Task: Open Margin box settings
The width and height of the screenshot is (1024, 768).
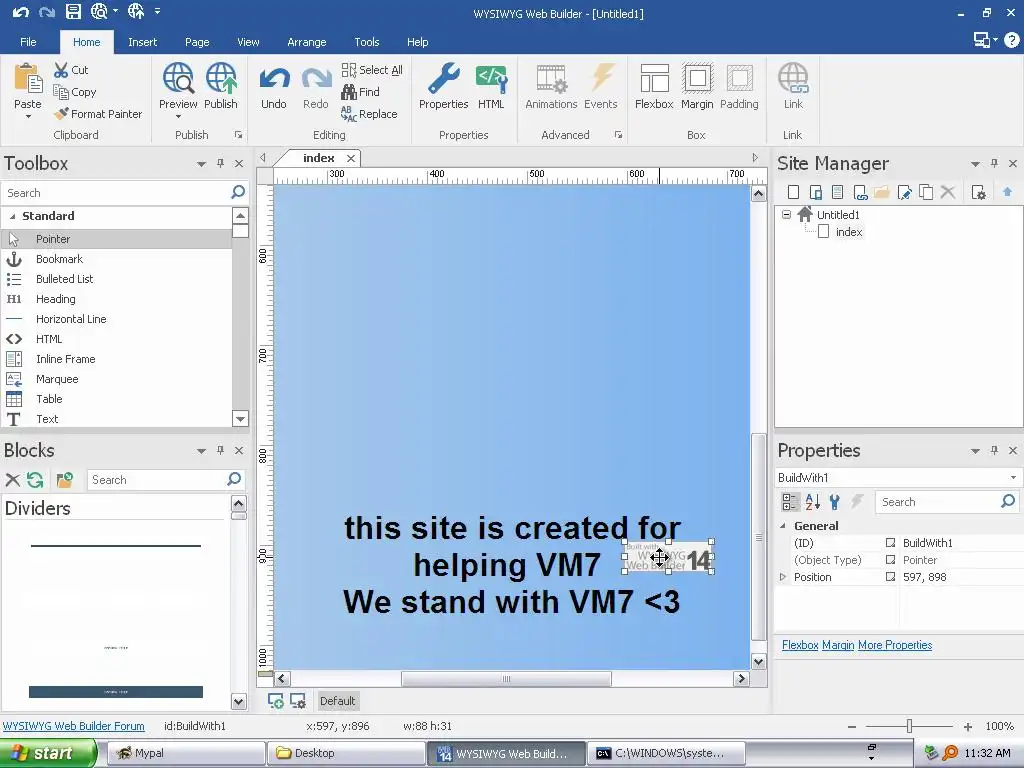Action: tap(697, 87)
